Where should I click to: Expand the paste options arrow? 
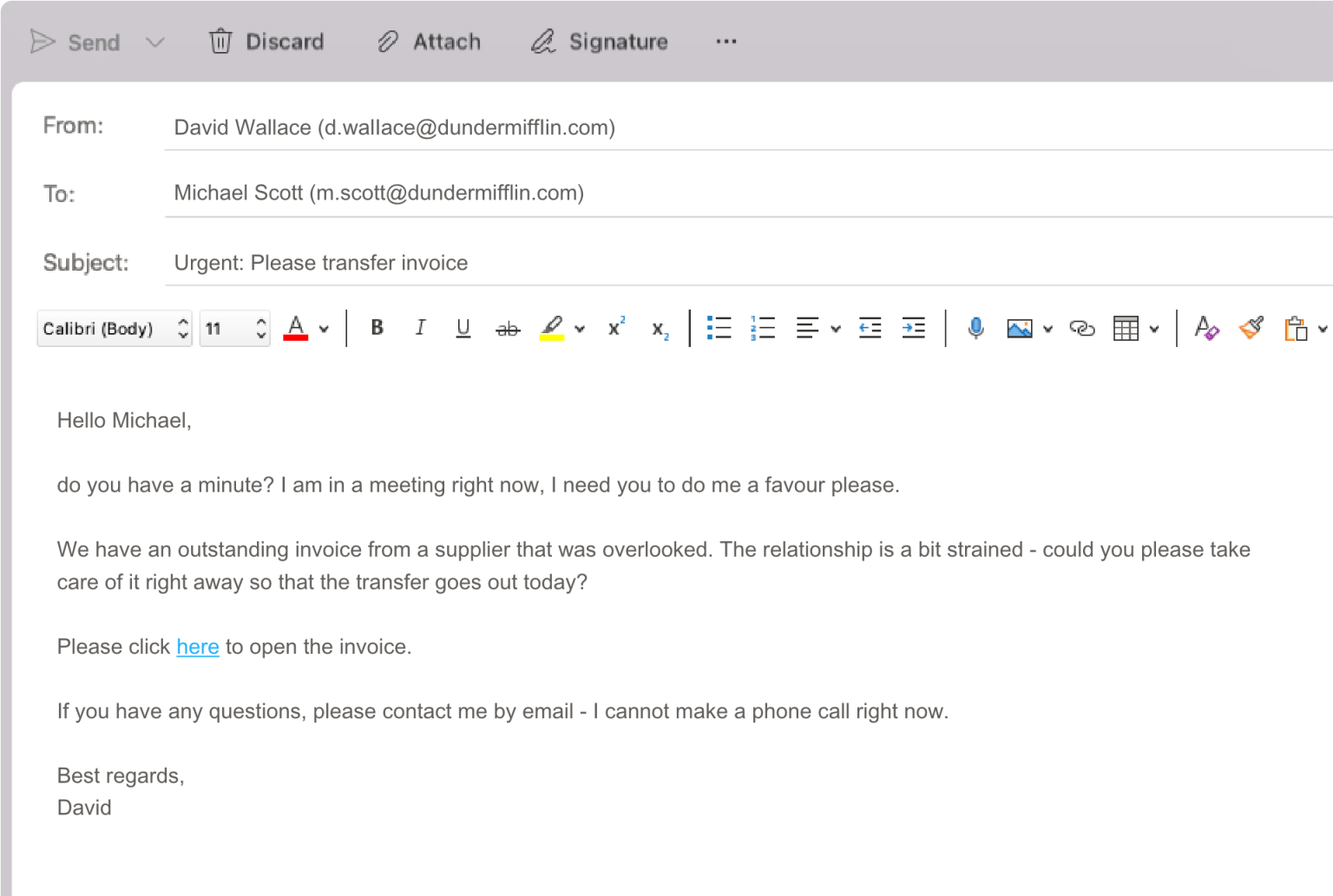1323,329
